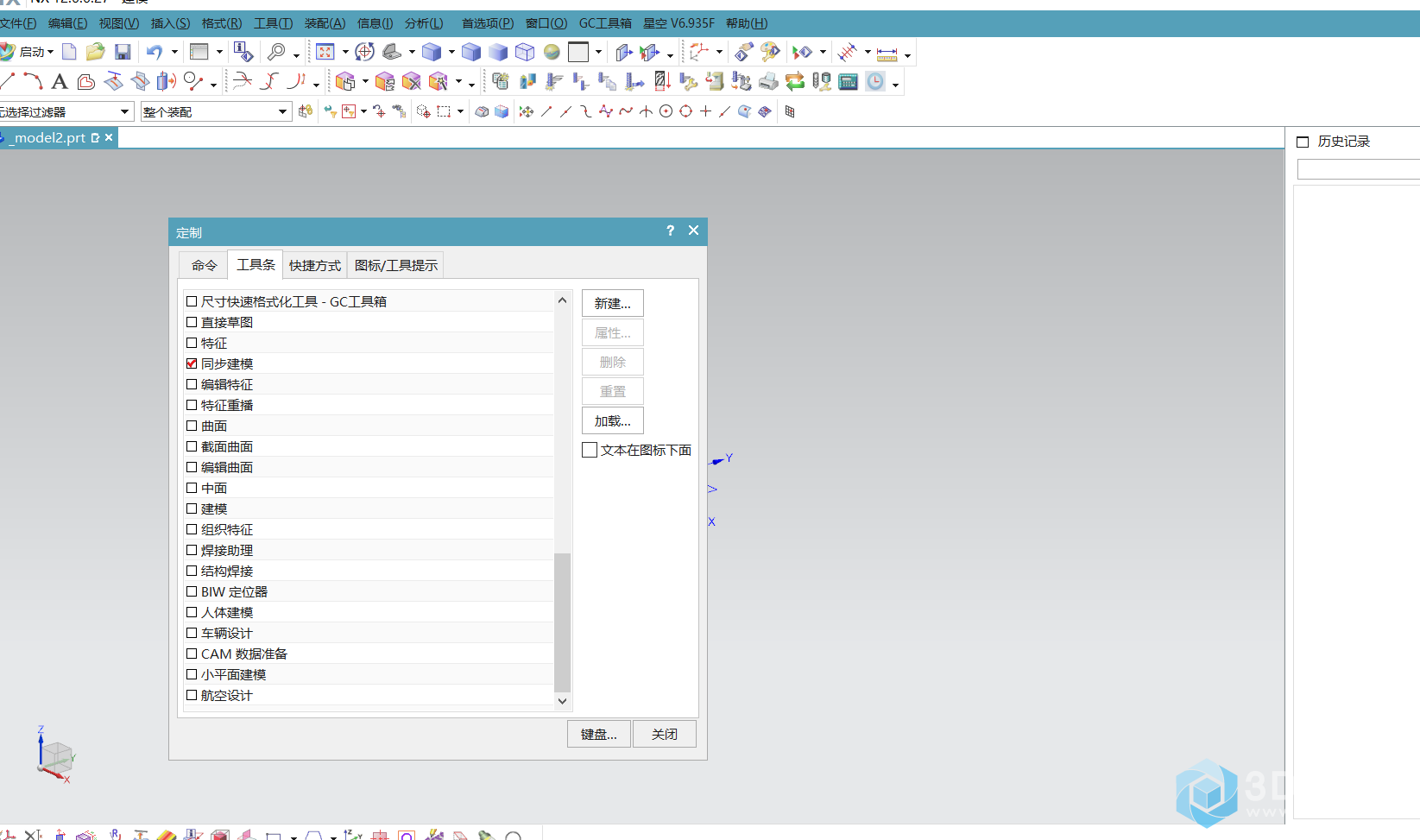The width and height of the screenshot is (1420, 840).
Task: Enable the 特征 toolbar checkbox
Action: 192,343
